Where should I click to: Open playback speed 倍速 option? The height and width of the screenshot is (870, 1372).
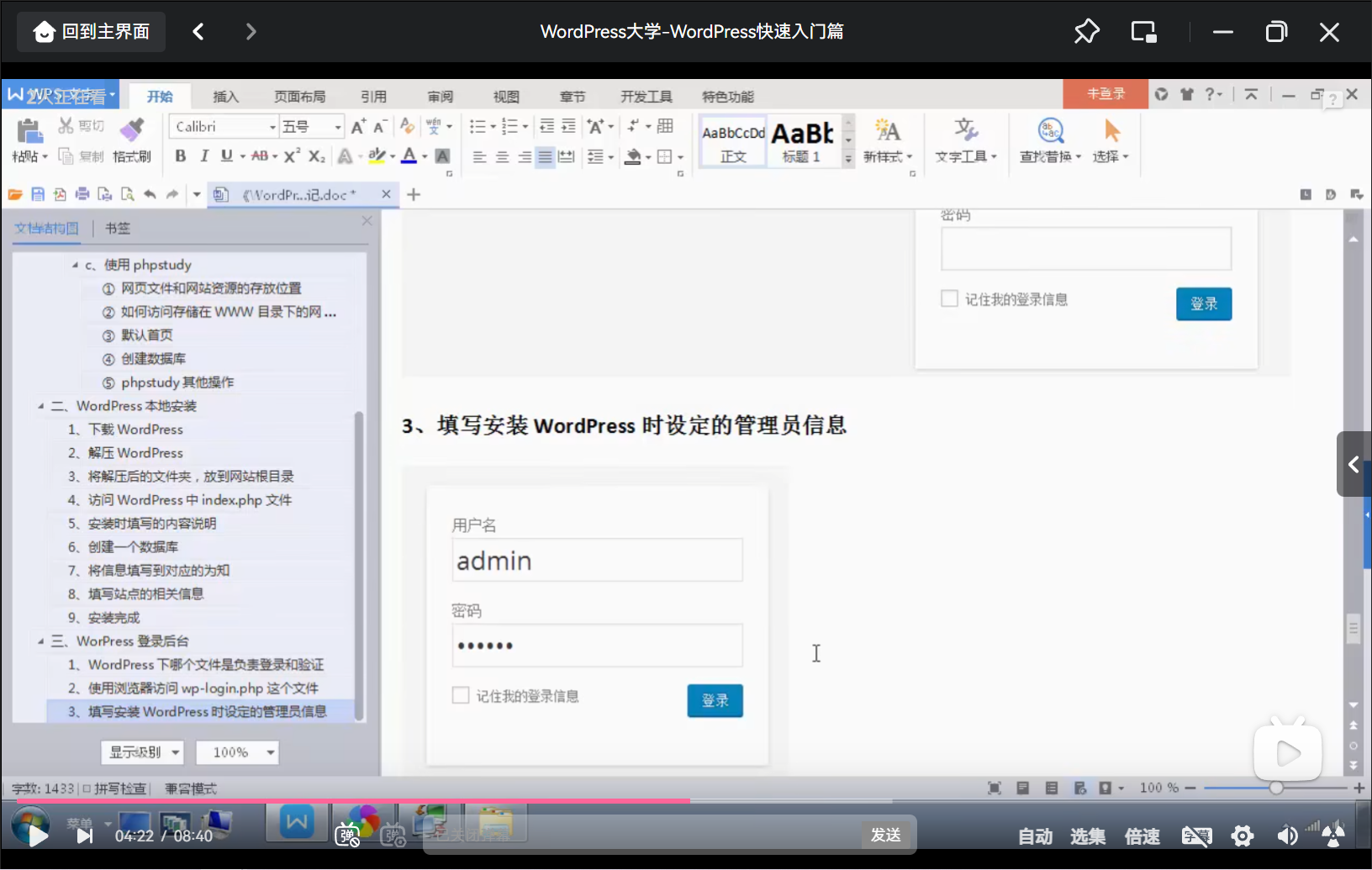(x=1142, y=836)
